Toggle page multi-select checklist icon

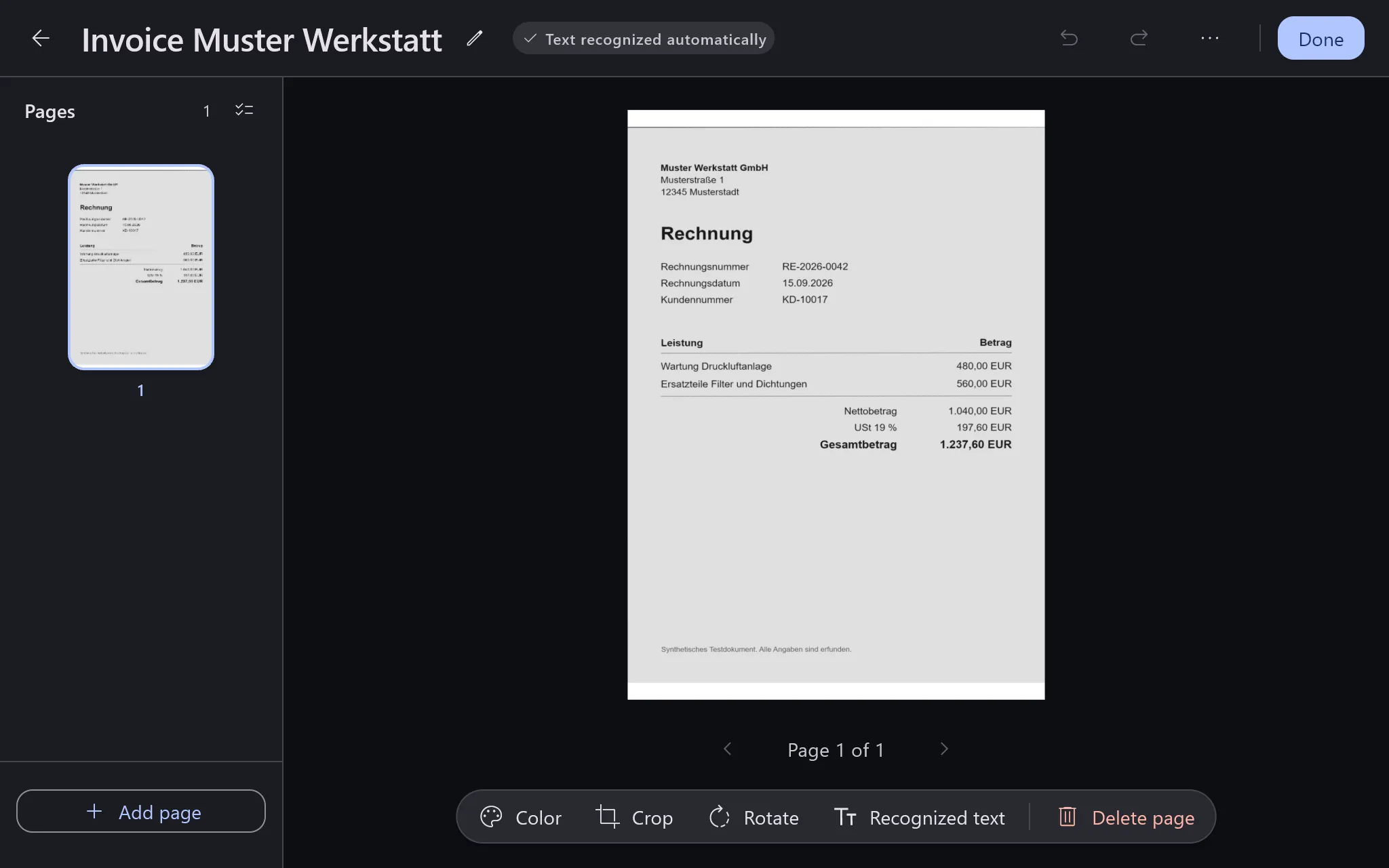[x=244, y=110]
